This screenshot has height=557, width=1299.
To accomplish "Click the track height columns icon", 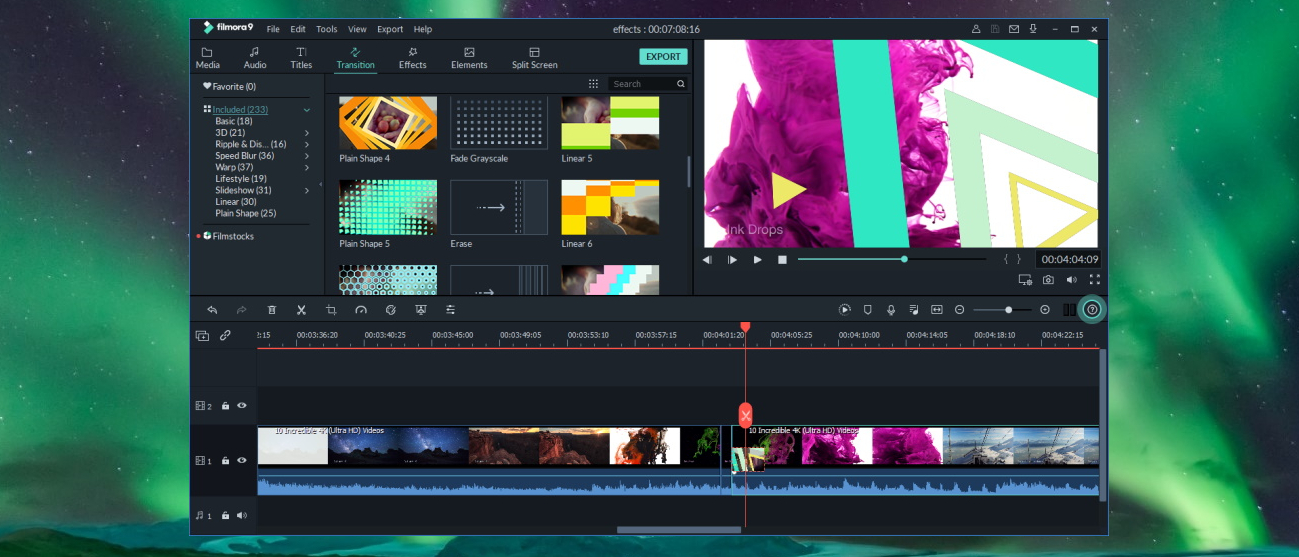I will point(1069,310).
